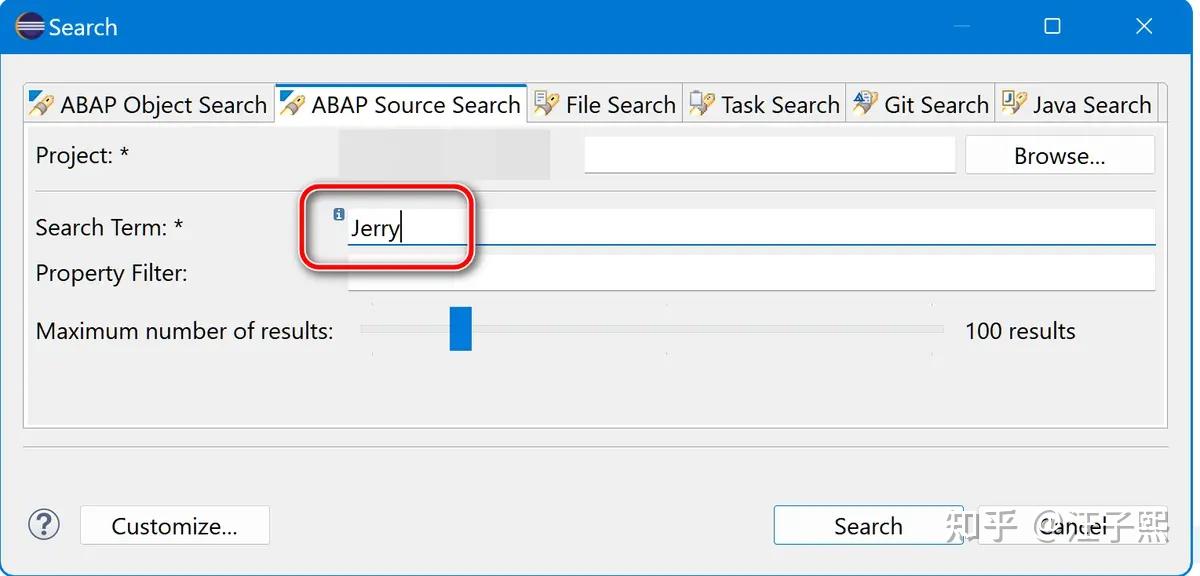Click the Git Search tab icon
Image resolution: width=1200 pixels, height=576 pixels.
pyautogui.click(x=865, y=103)
